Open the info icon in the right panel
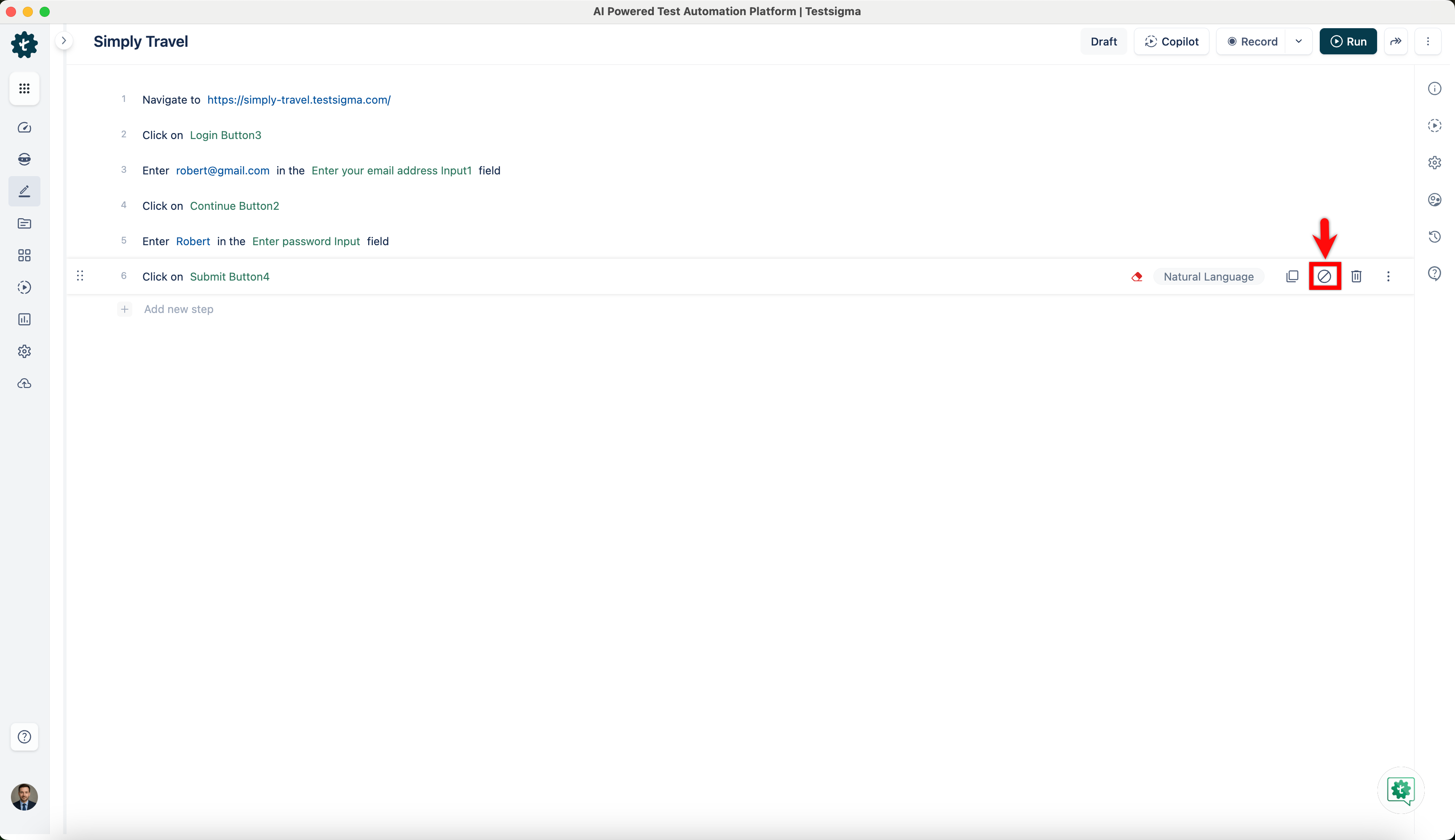Screen dimensions: 1455x840 (x=1434, y=88)
